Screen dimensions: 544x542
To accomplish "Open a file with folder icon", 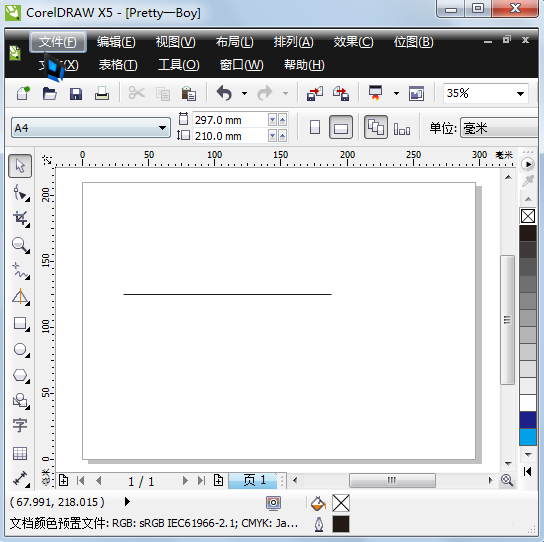I will pyautogui.click(x=49, y=93).
